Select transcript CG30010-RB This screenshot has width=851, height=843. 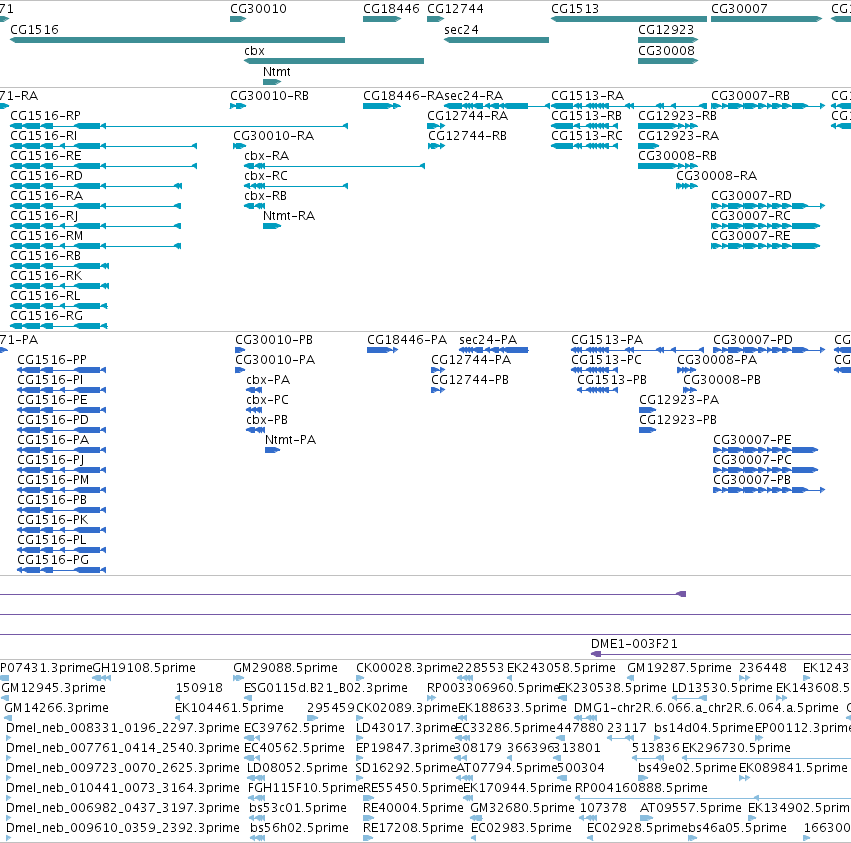238,106
